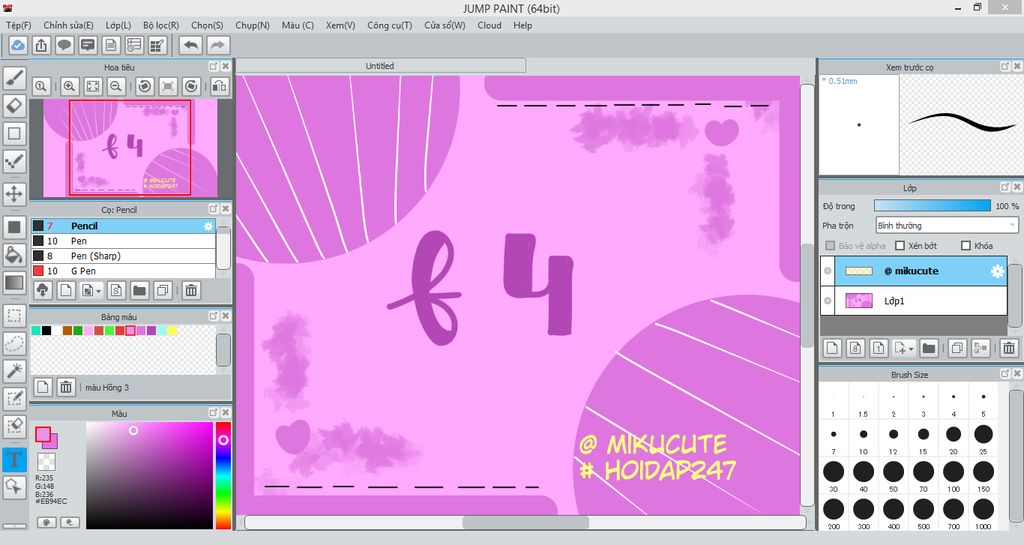Delete layer using the layer panel trash icon
Viewport: 1024px width, 545px height.
1009,348
